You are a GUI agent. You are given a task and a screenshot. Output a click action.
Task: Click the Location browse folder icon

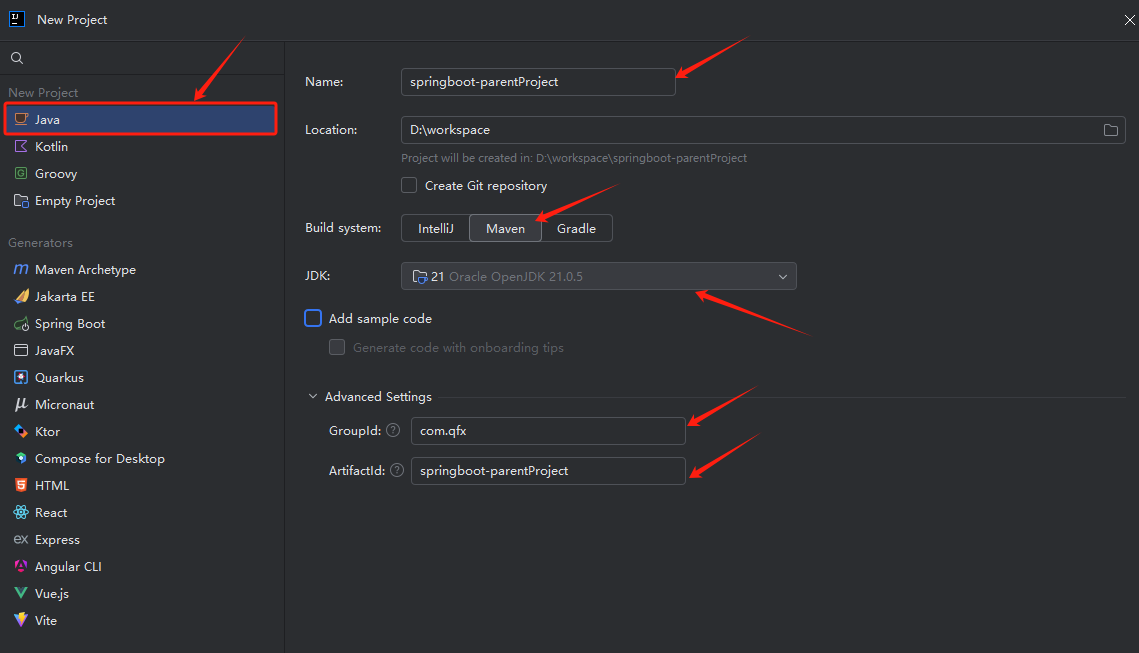coord(1111,130)
